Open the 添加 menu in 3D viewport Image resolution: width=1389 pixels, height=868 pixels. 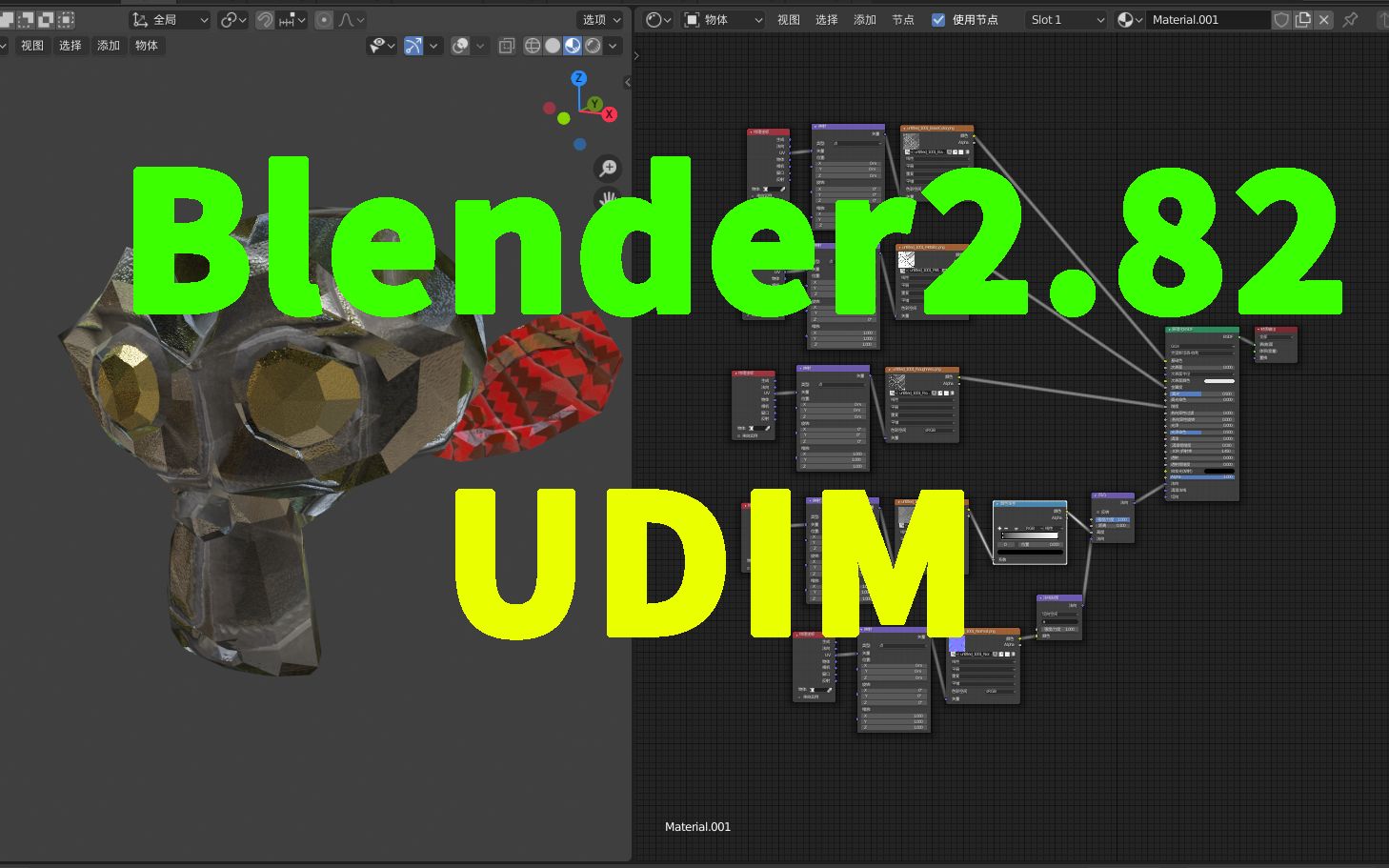point(109,45)
